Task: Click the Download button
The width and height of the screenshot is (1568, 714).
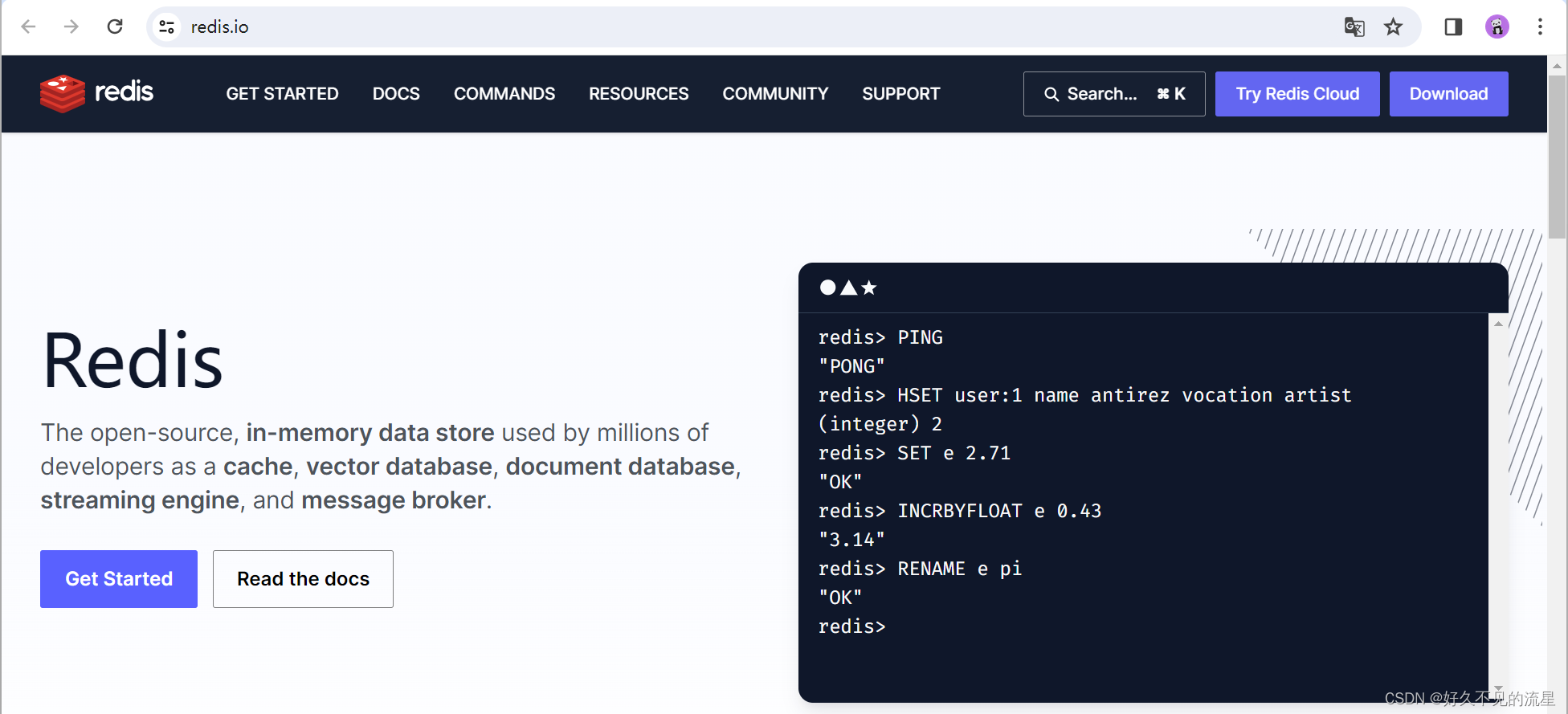Action: (x=1449, y=94)
